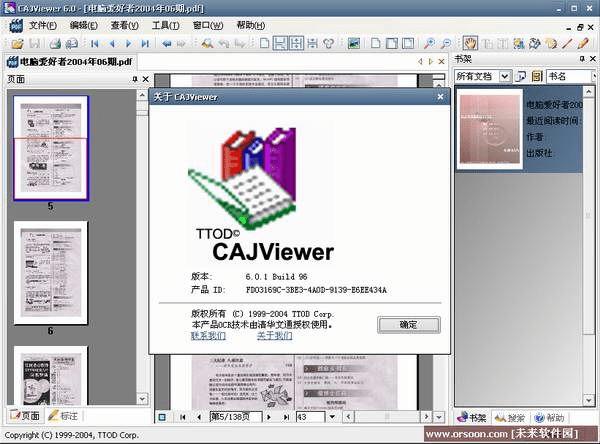Click 书架 panel scroll down arrow
The image size is (600, 444).
click(x=589, y=400)
